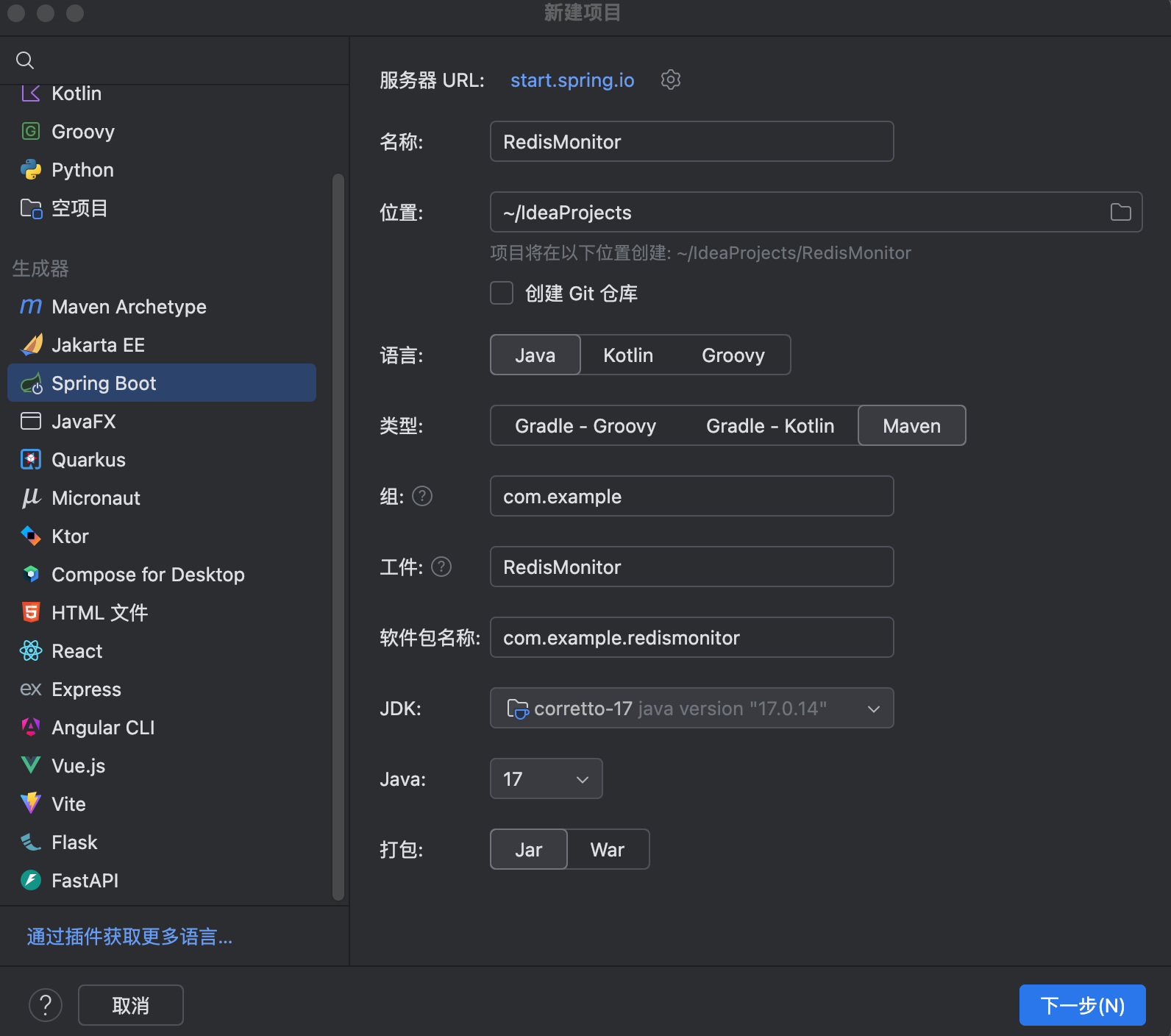
Task: Click the Express ex icon
Action: (x=31, y=689)
